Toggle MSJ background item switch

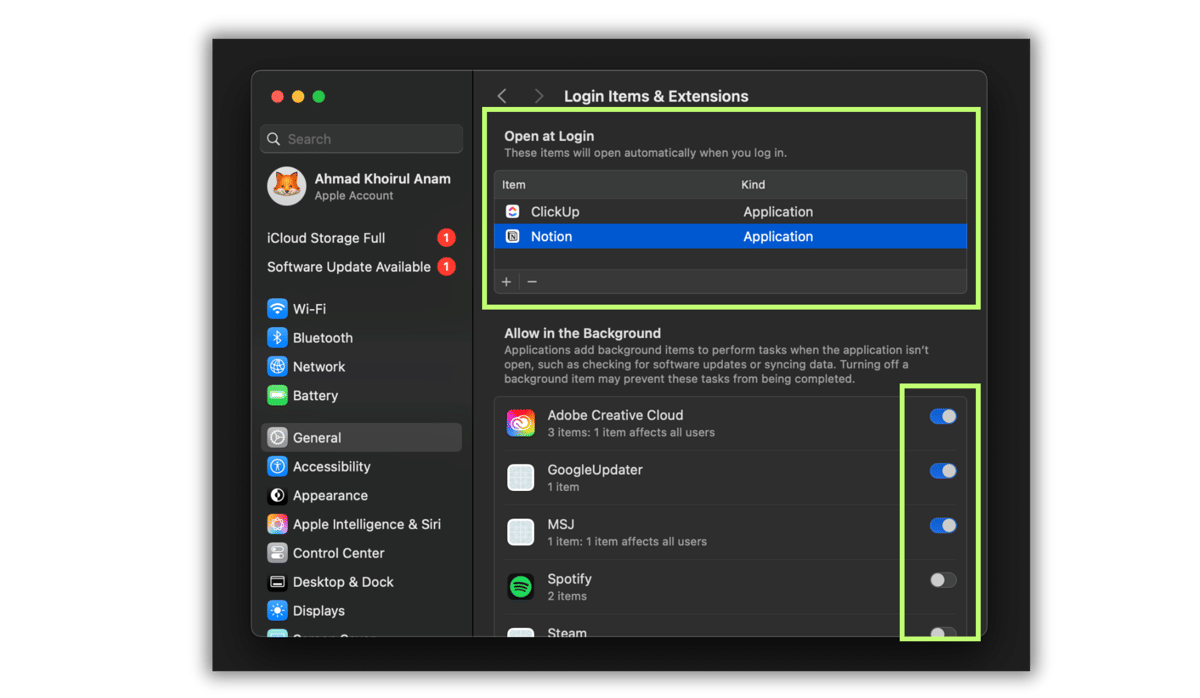[942, 525]
